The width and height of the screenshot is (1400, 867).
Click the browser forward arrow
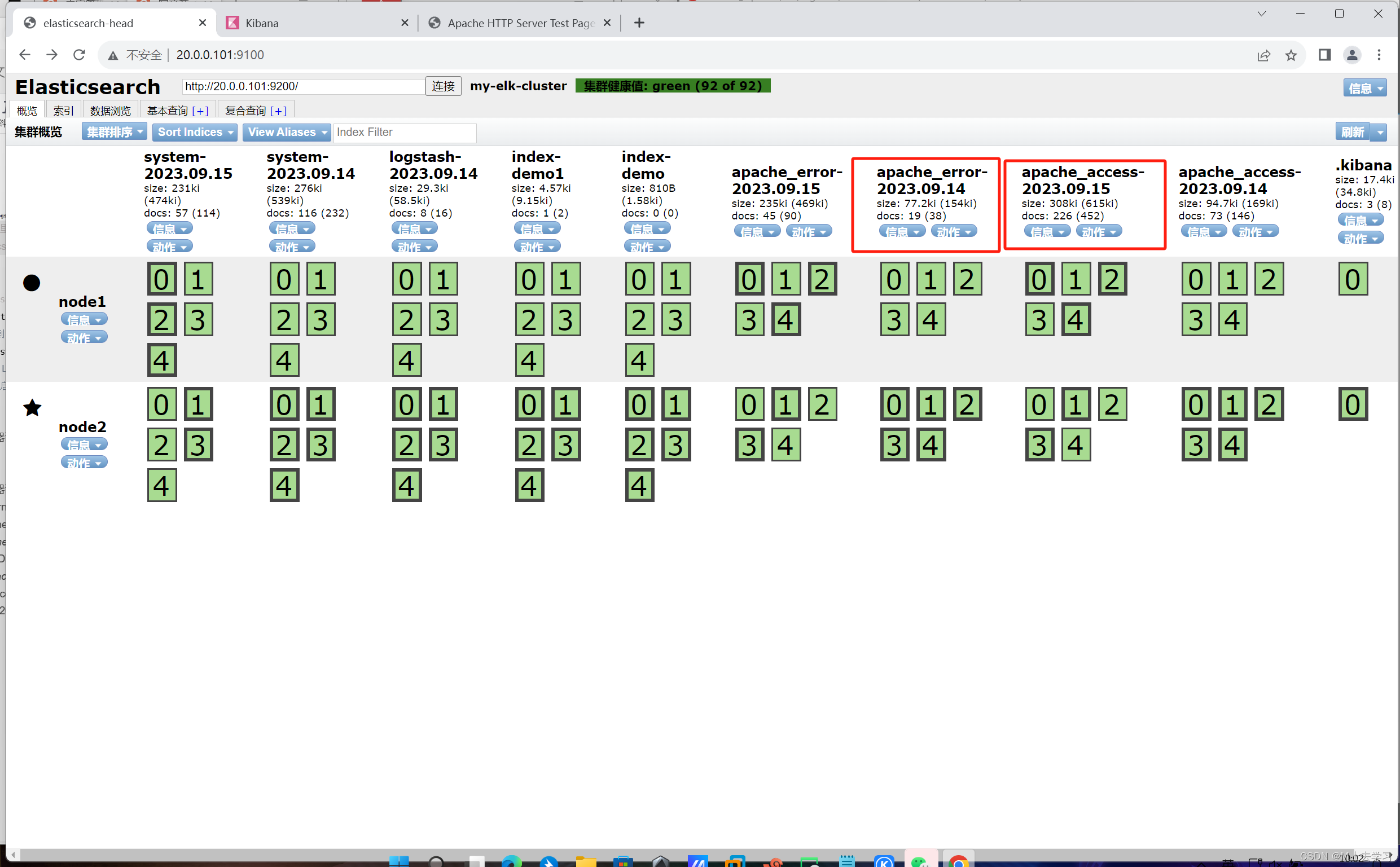click(x=51, y=55)
